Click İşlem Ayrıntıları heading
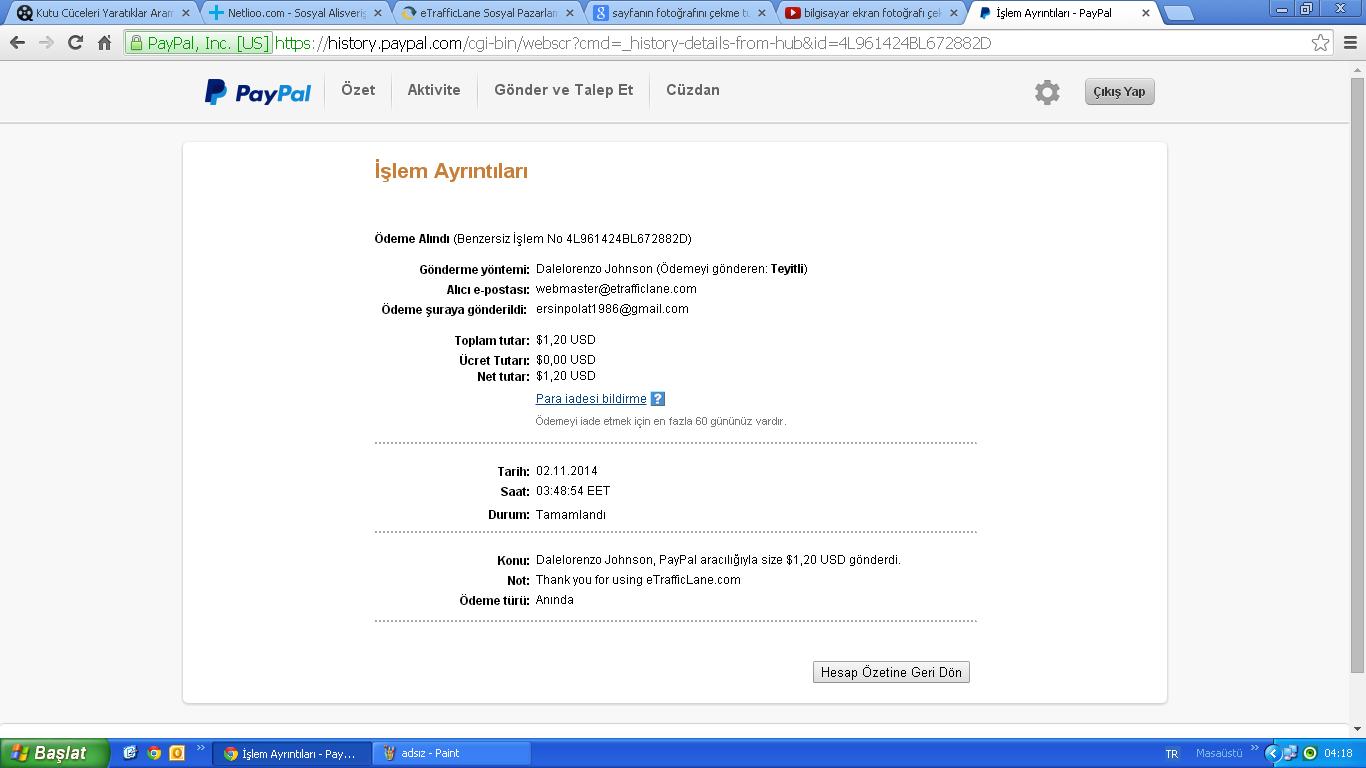The width and height of the screenshot is (1366, 768). click(451, 171)
